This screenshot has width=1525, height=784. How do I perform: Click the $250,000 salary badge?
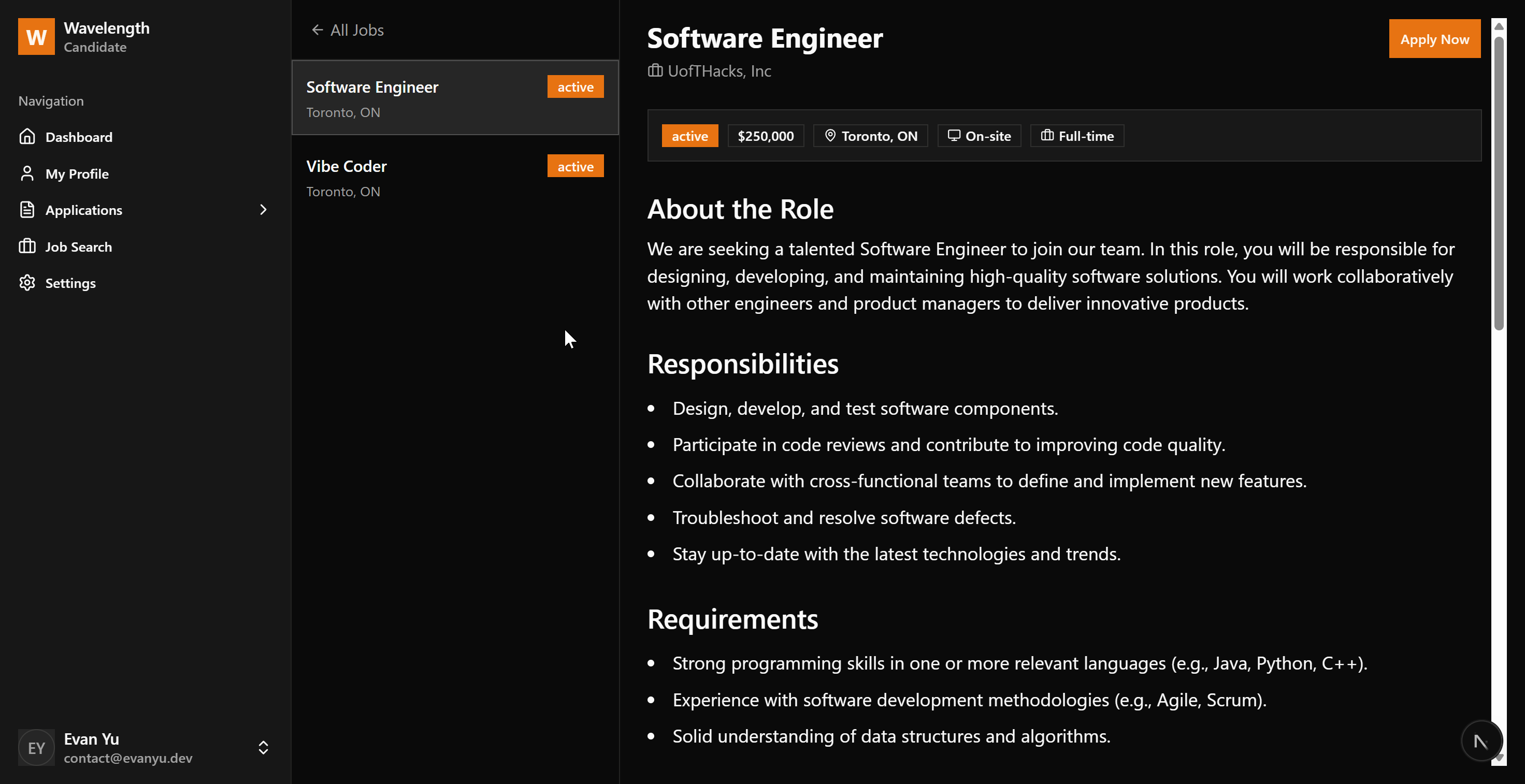(x=765, y=136)
